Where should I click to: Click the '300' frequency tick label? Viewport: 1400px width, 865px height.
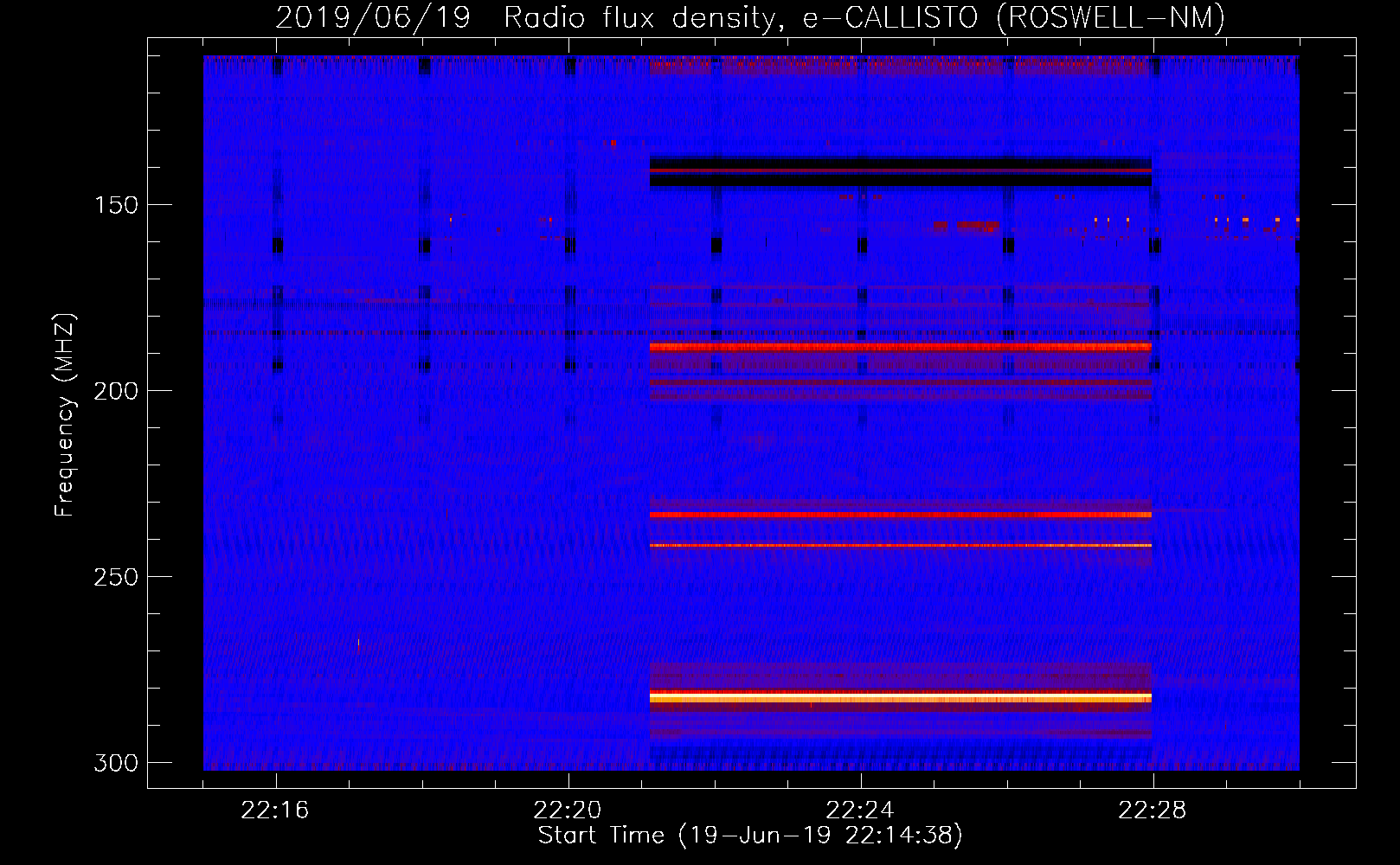[x=116, y=763]
